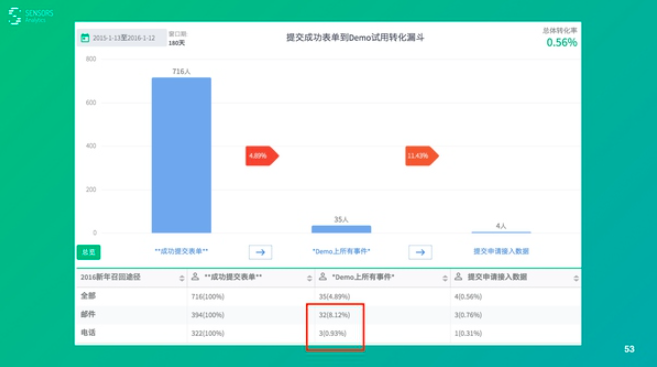This screenshot has width=657, height=367.
Task: Click the green 总览 button
Action: [x=88, y=252]
